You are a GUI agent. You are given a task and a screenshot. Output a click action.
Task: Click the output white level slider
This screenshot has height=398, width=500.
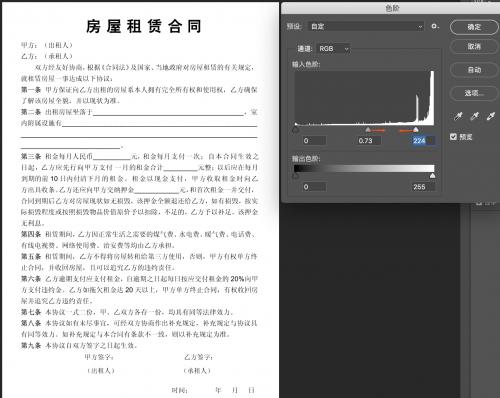432,176
